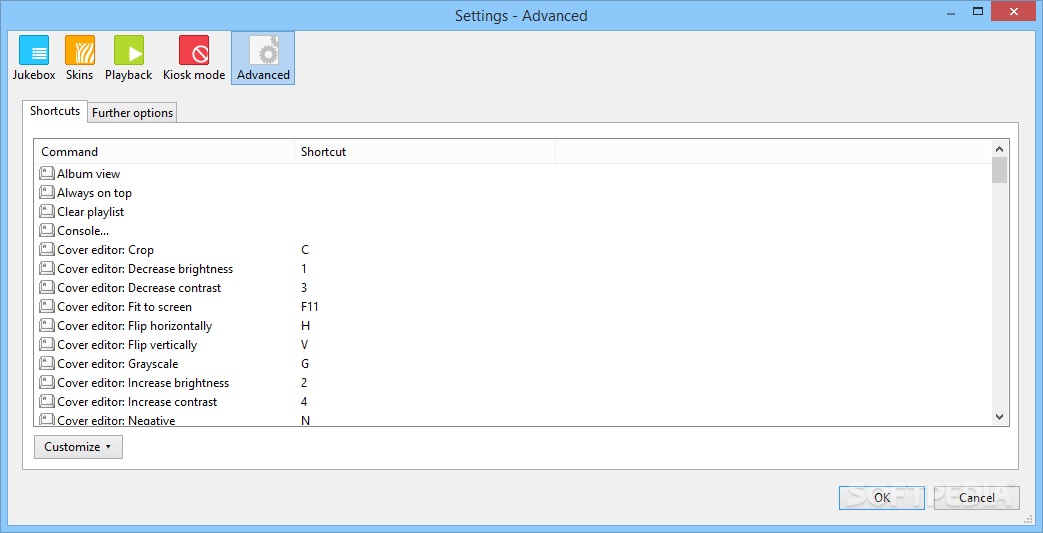Click the icon beside Cover editor: Flip vertically
The image size is (1043, 533).
pos(47,344)
